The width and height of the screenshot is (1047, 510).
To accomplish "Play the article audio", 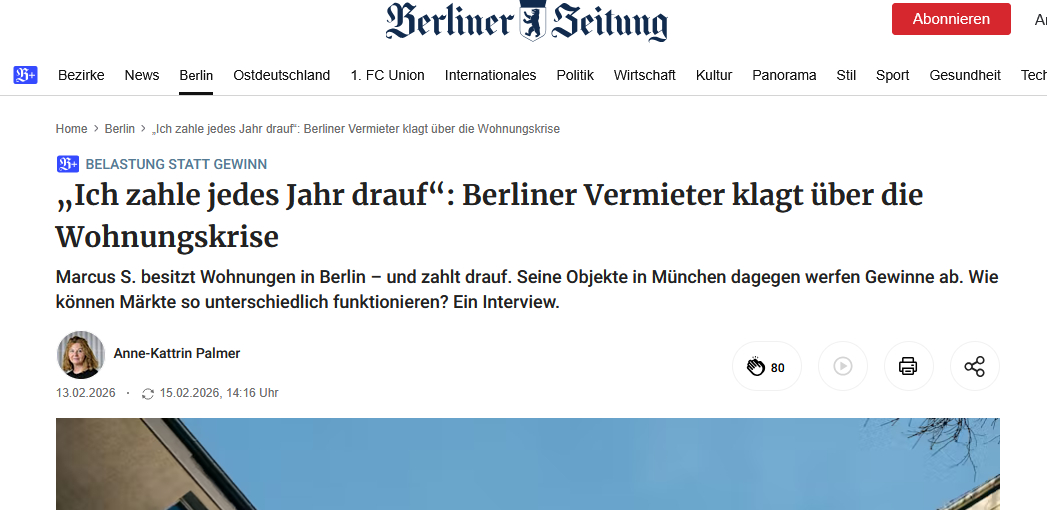I will click(x=842, y=366).
